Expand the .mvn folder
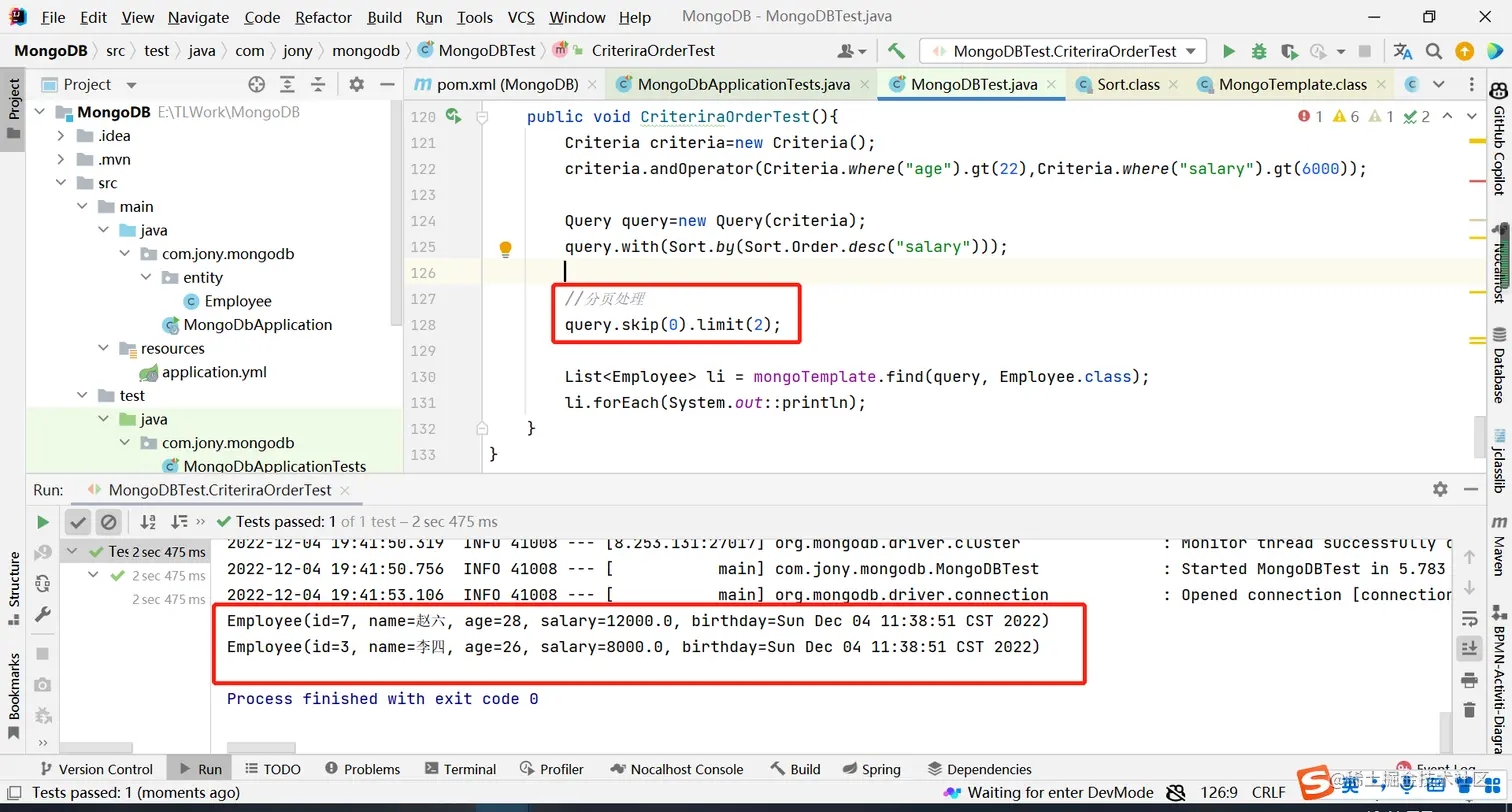 61,159
